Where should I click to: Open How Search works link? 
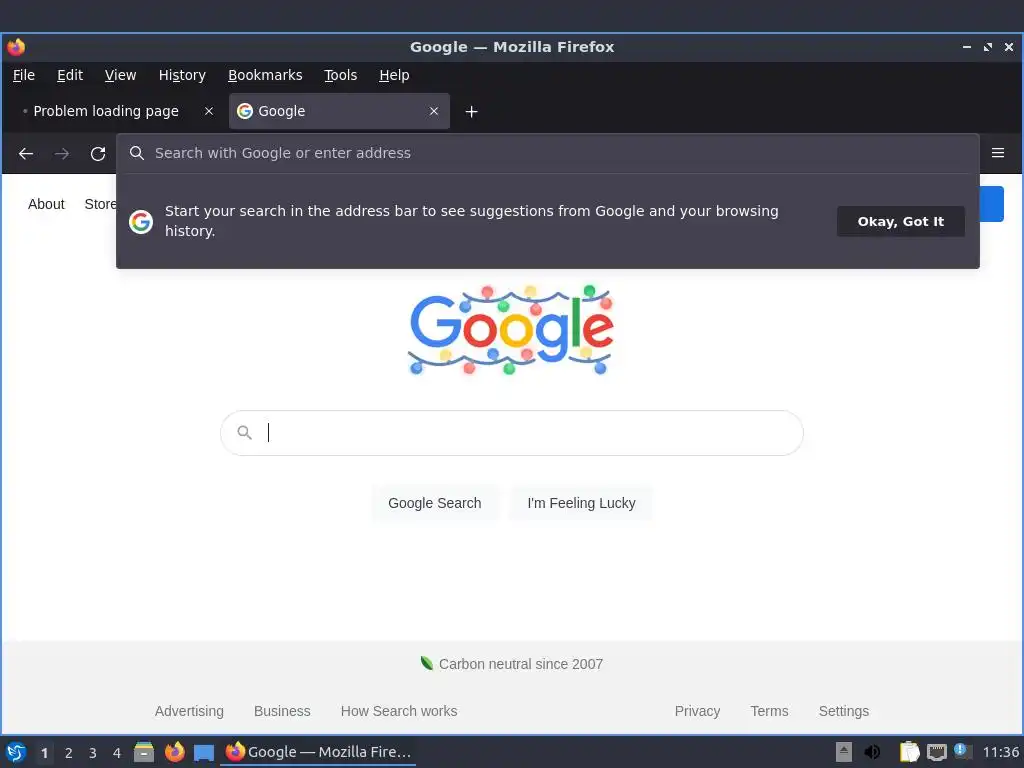coord(399,711)
